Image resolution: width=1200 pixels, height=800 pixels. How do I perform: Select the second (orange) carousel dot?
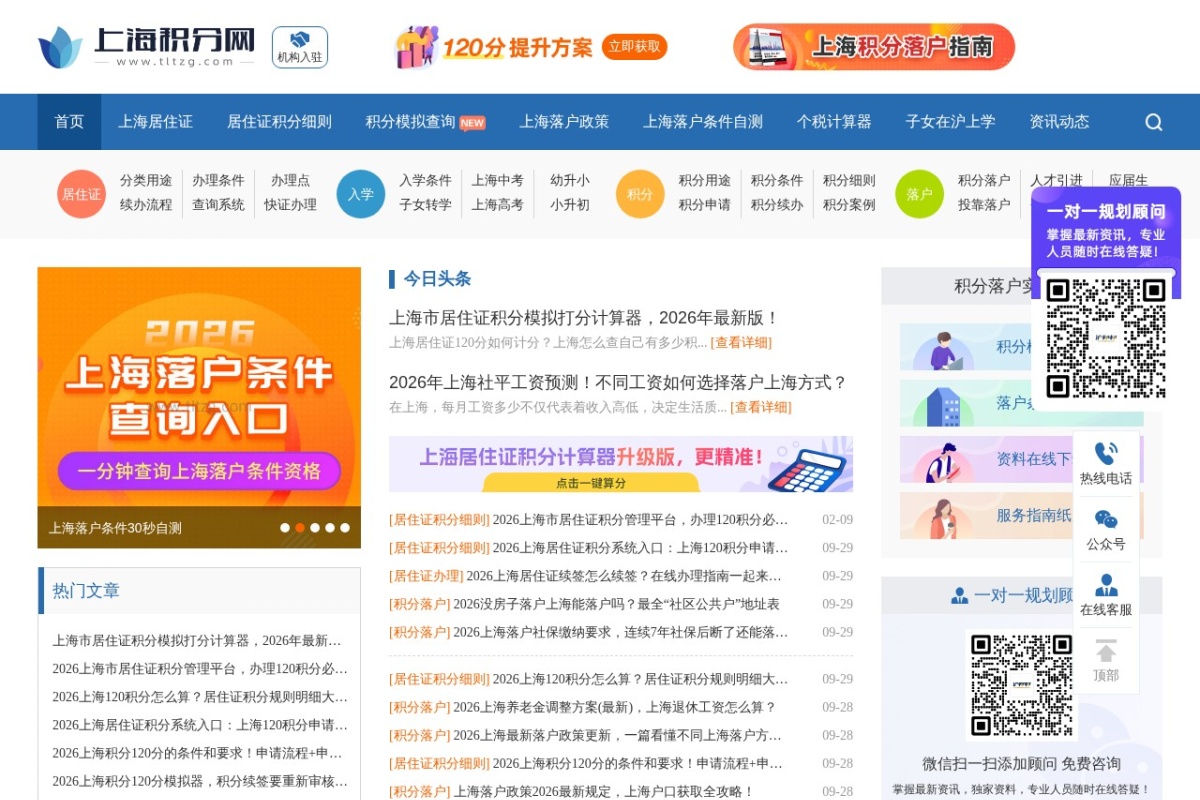click(x=300, y=528)
